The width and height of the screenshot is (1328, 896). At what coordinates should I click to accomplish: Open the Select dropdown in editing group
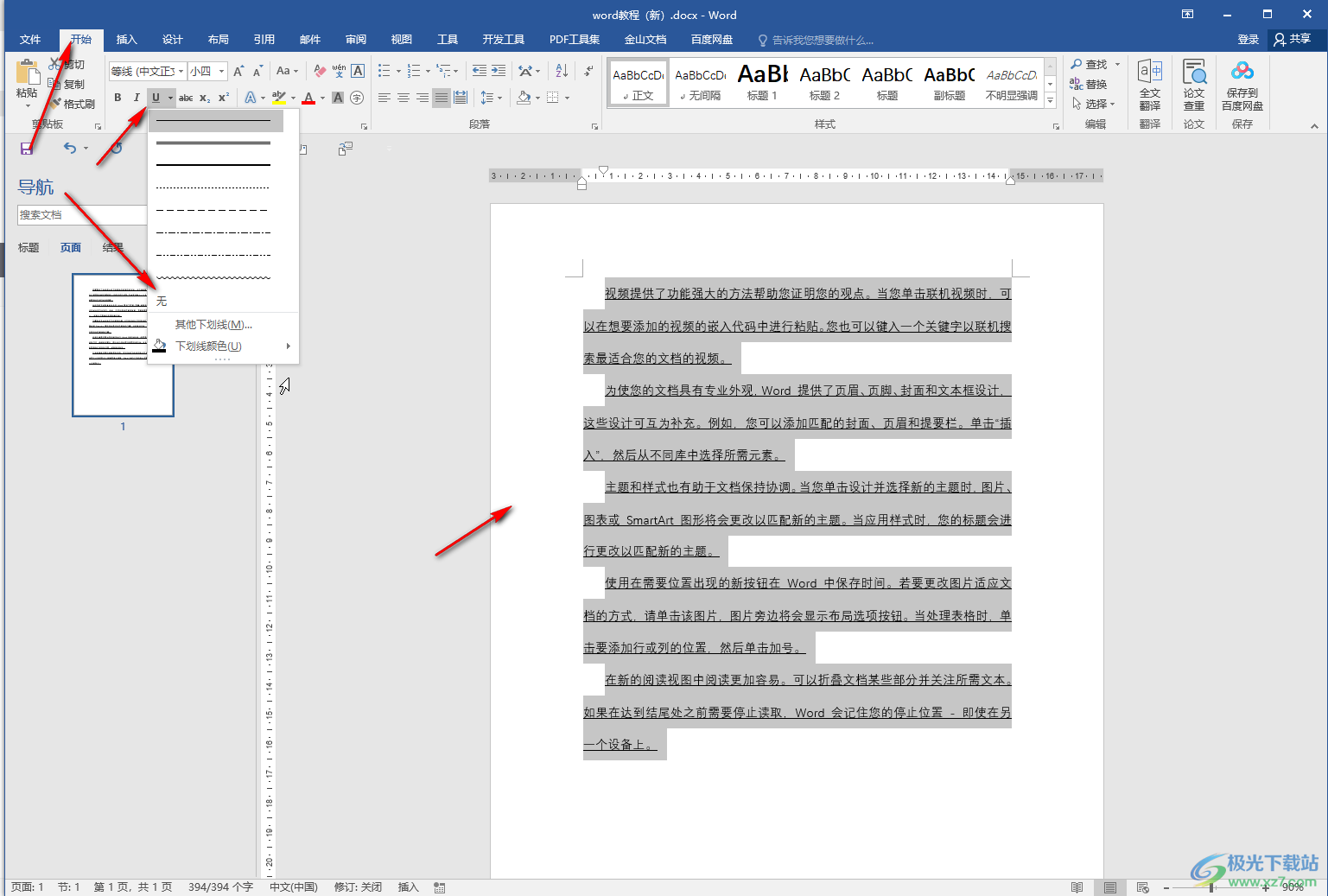(1094, 104)
